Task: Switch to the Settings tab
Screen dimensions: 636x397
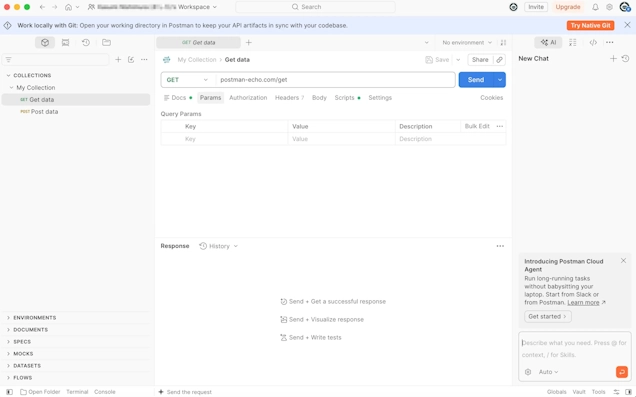Action: pos(380,98)
